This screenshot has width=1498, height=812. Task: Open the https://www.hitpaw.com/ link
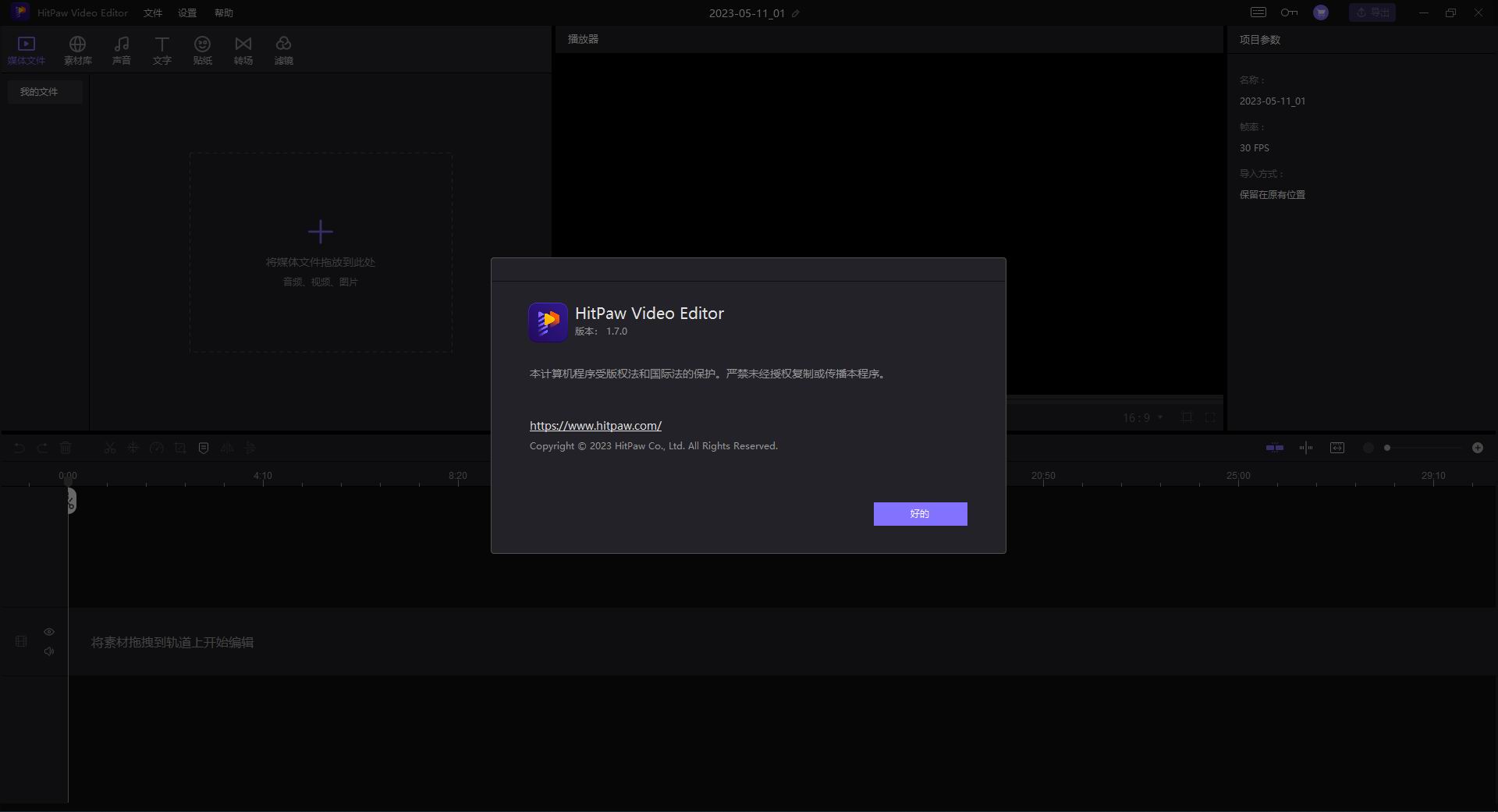(595, 426)
